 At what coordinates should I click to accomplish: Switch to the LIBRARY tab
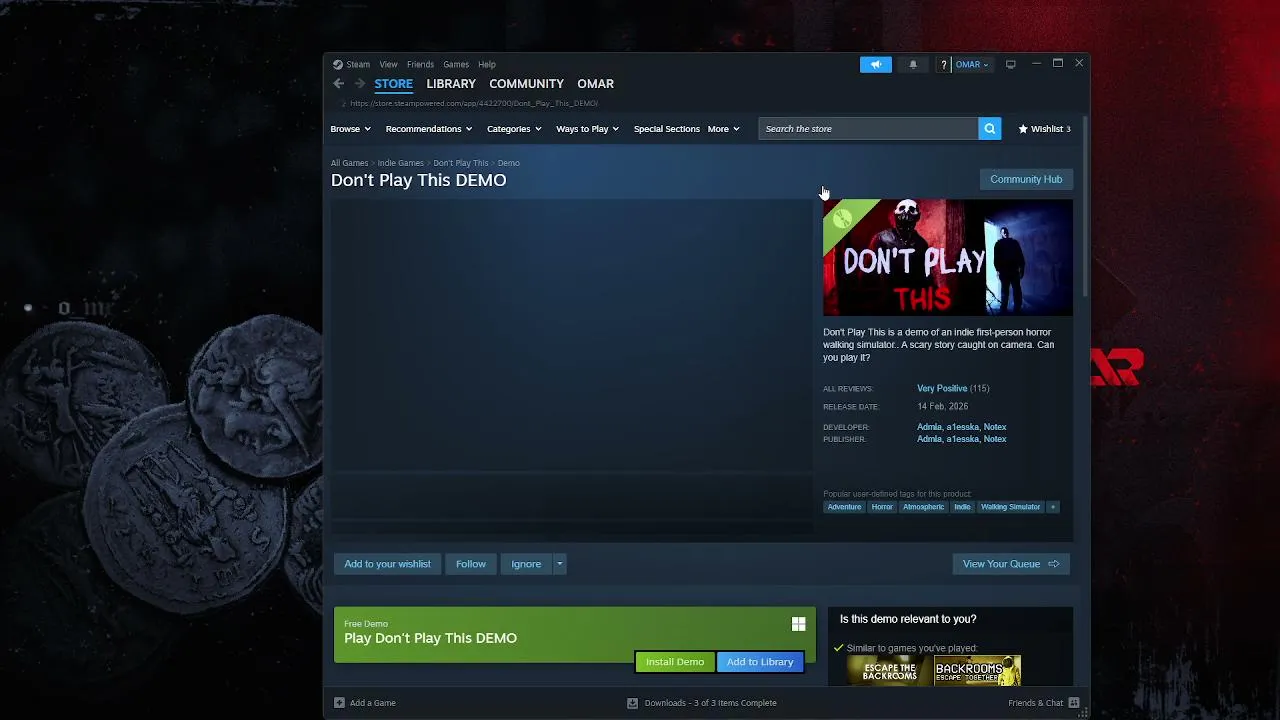click(451, 84)
